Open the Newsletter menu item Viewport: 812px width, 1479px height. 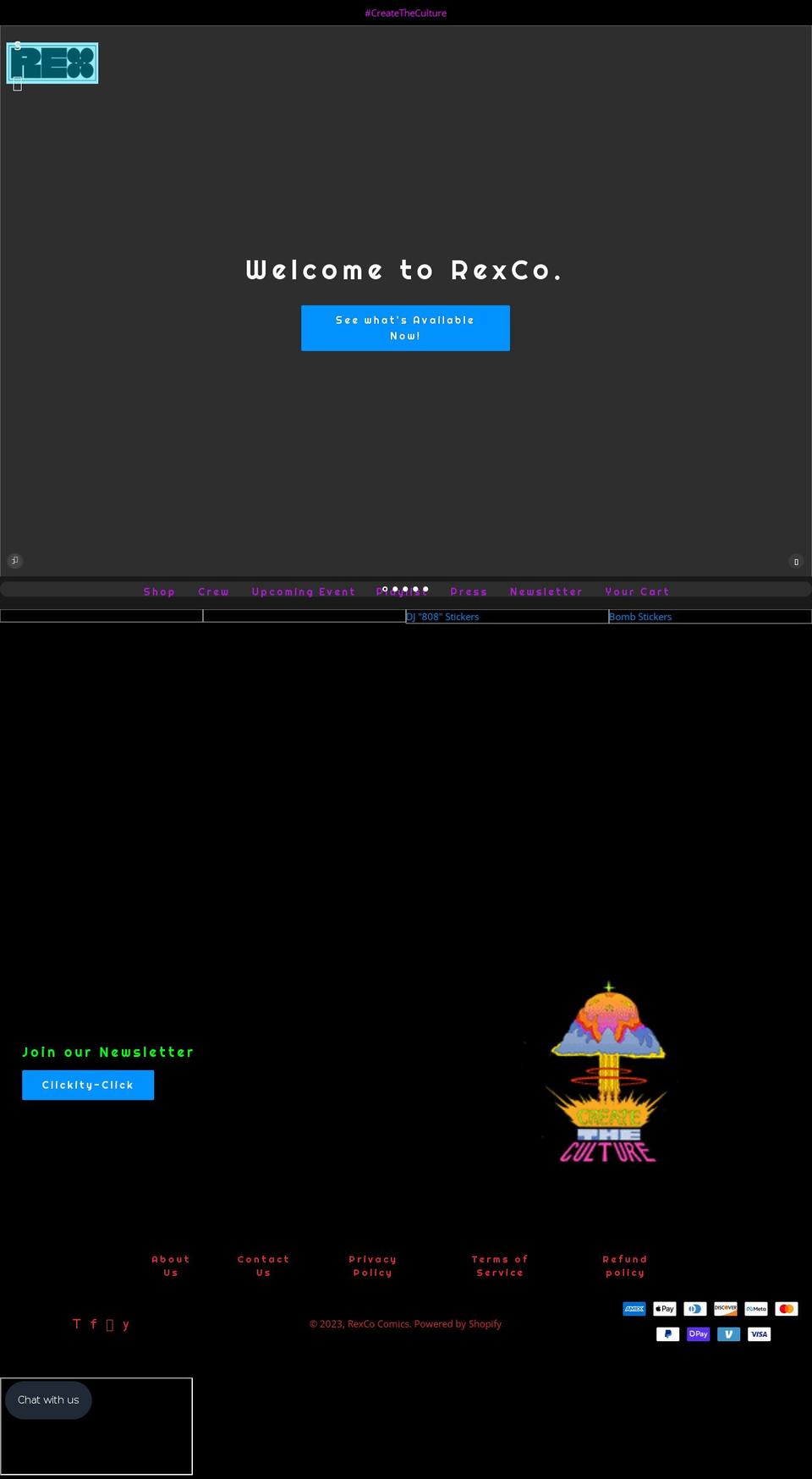tap(546, 592)
